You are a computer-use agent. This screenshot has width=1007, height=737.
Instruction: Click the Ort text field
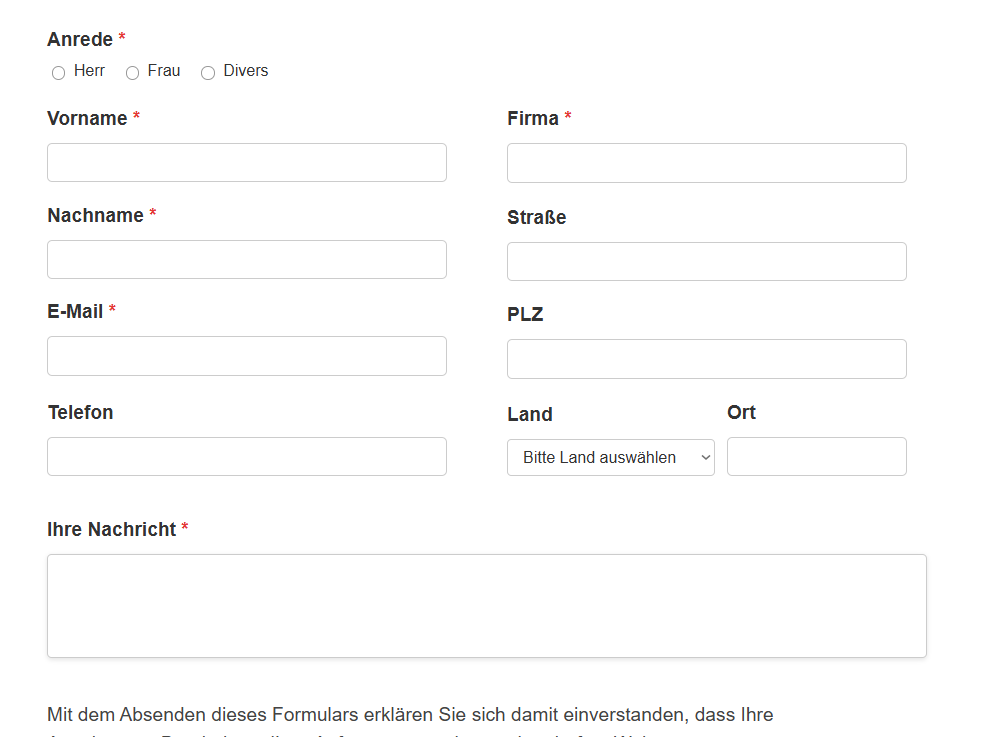tap(816, 456)
